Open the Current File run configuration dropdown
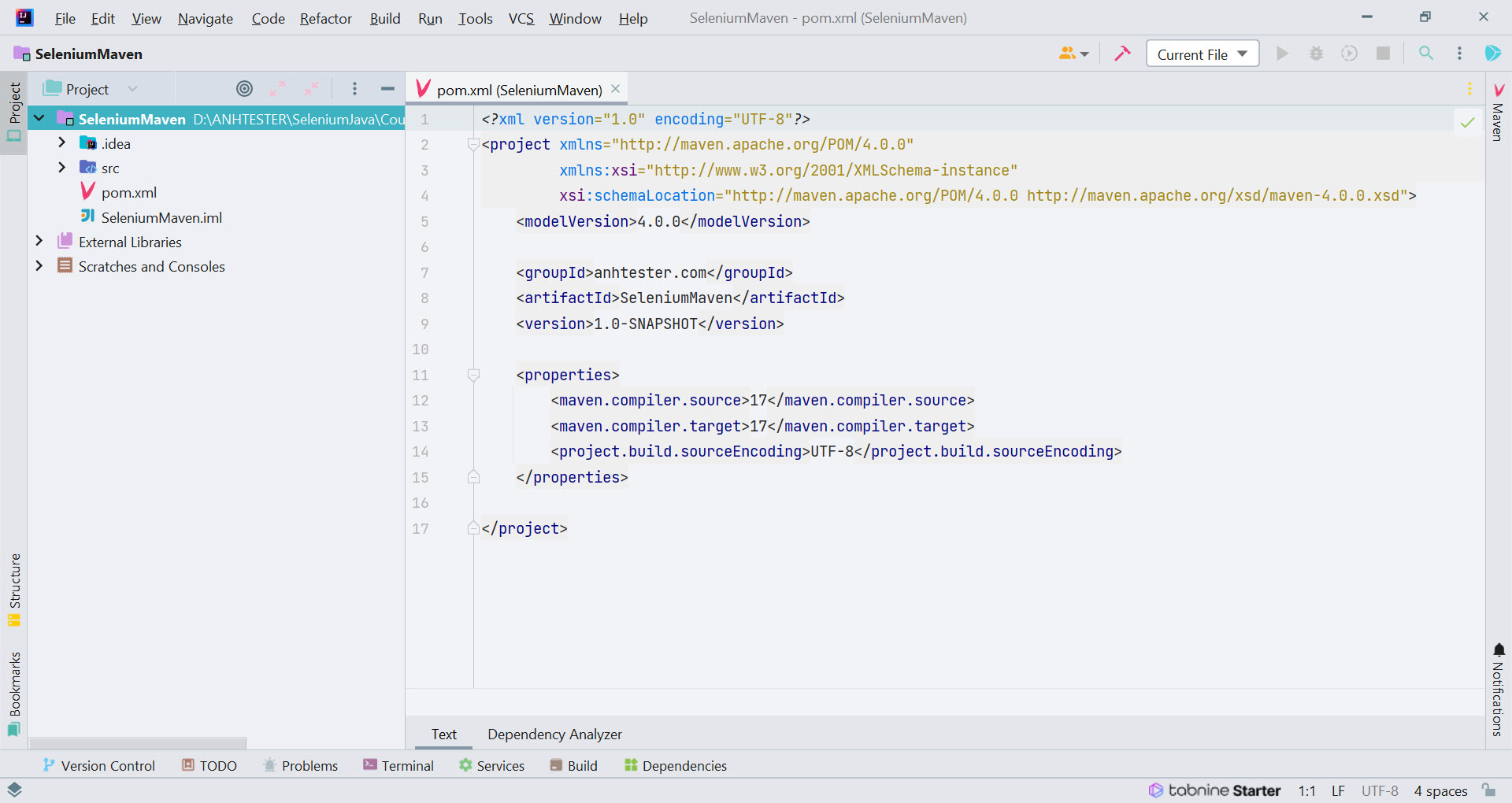 pos(1202,54)
